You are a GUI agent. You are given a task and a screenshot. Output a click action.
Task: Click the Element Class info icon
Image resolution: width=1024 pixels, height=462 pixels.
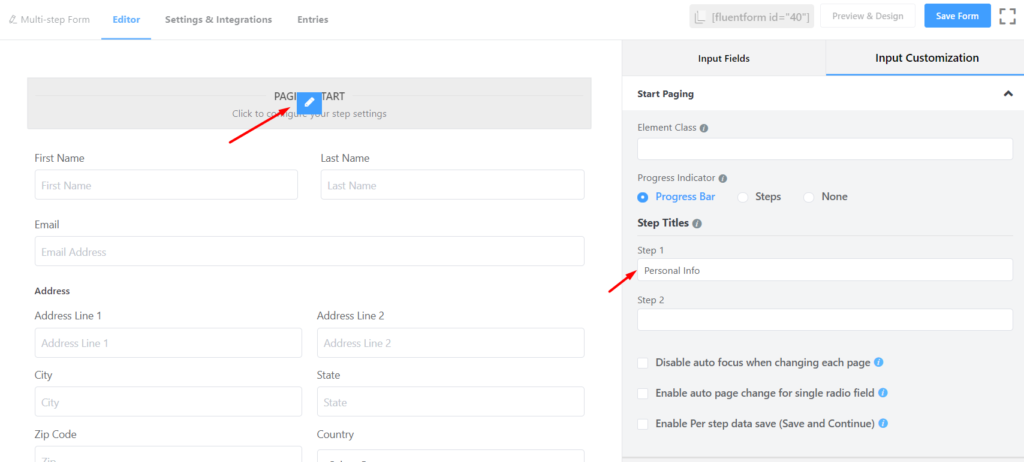click(x=703, y=129)
